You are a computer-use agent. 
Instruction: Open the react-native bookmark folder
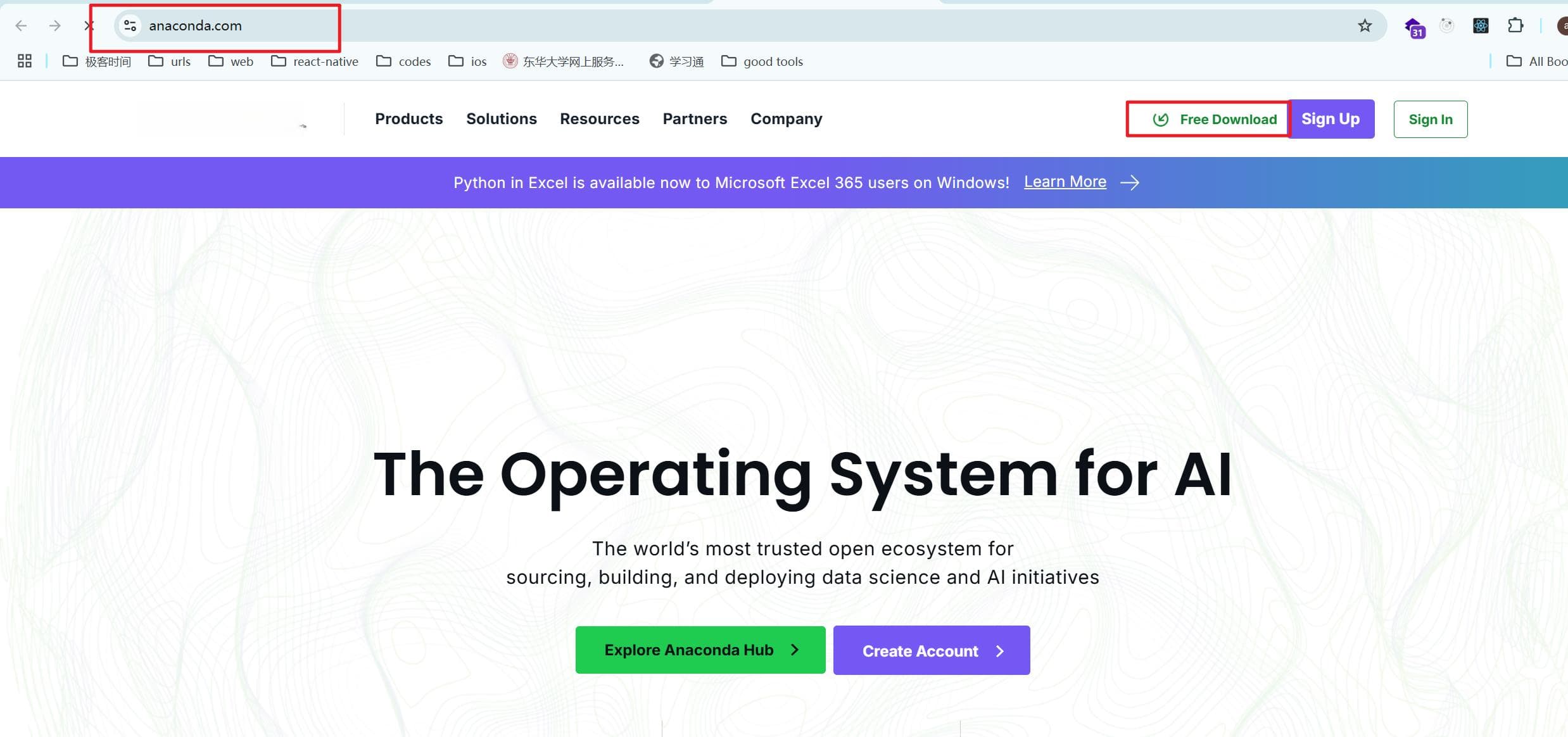[x=314, y=61]
